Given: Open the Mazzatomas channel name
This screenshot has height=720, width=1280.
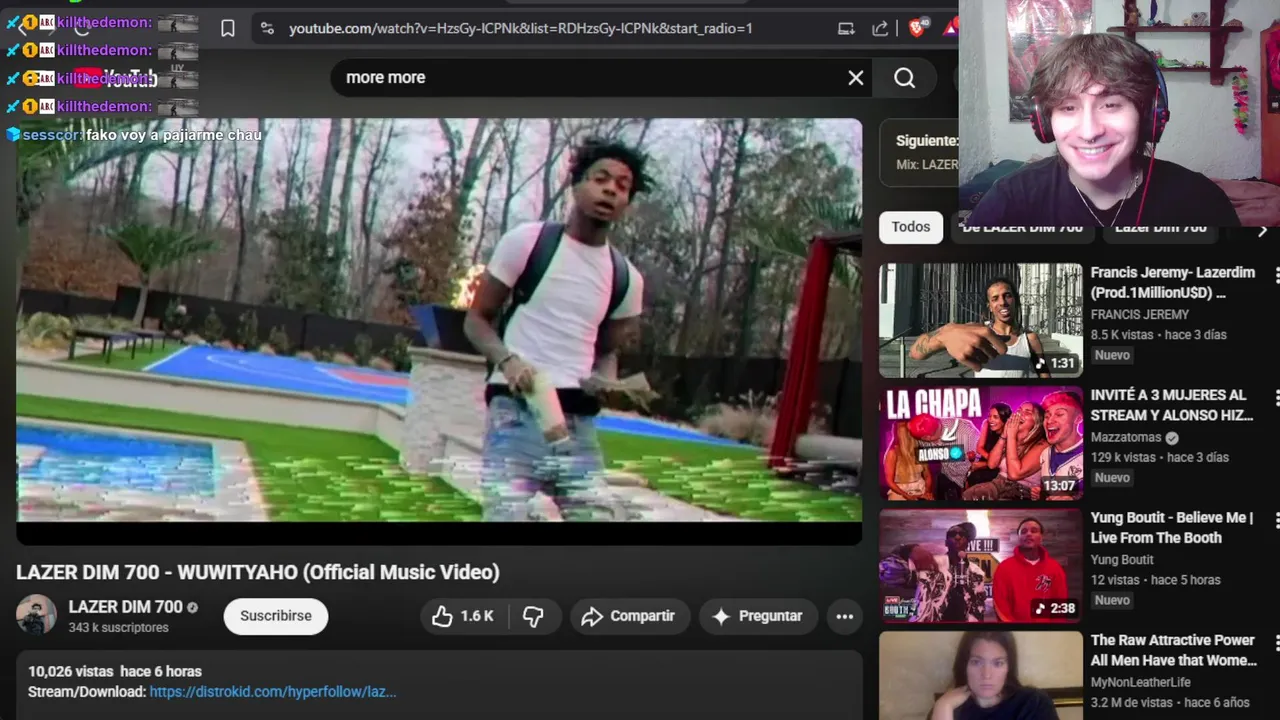Looking at the screenshot, I should click(x=1126, y=437).
